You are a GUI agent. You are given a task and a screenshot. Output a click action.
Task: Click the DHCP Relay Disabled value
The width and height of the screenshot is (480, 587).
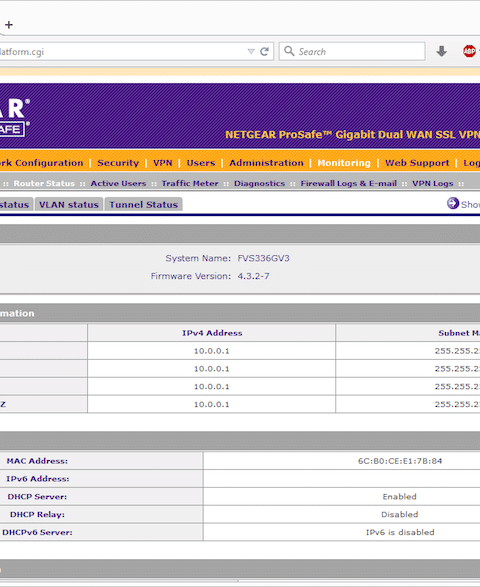coord(400,514)
